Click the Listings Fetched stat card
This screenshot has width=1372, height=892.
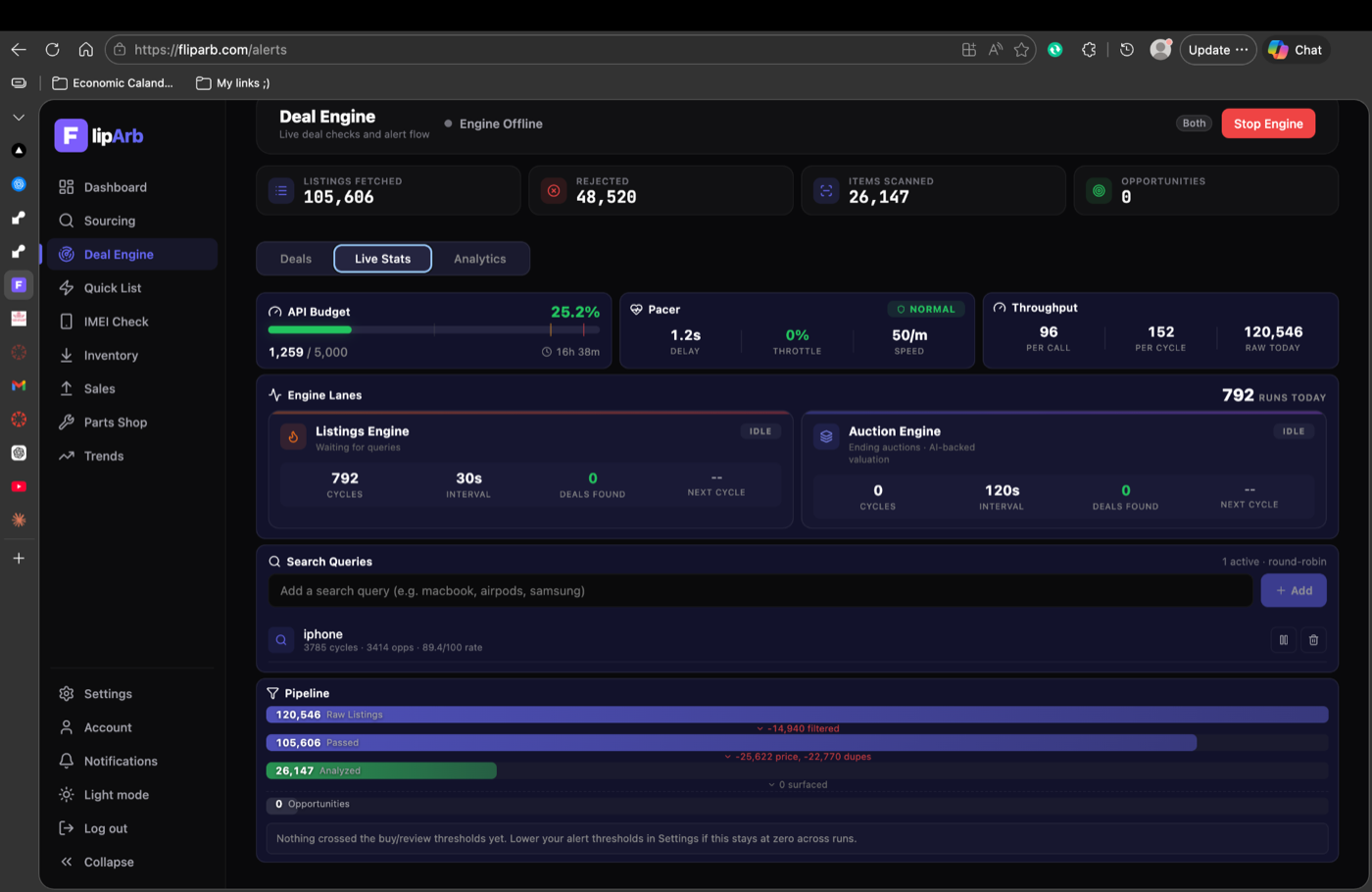coord(388,190)
